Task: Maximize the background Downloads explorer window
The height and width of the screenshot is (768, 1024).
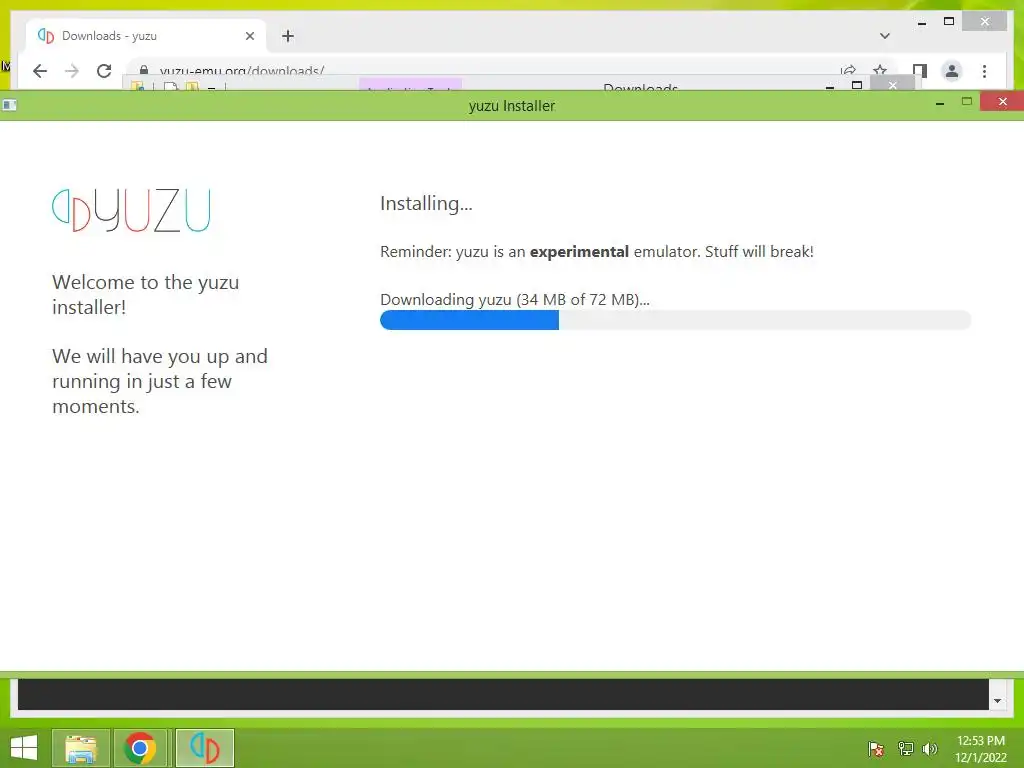Action: [x=857, y=85]
